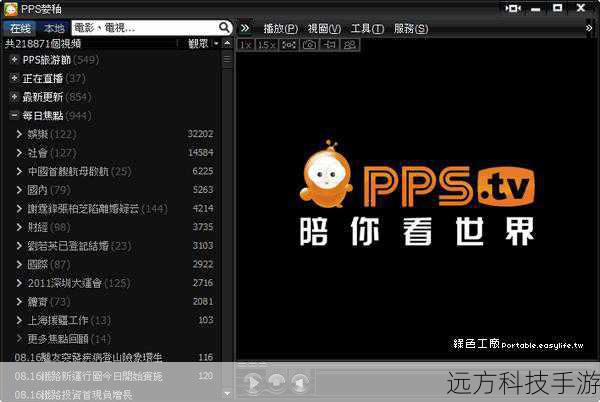Switch to the 本地 tab

coord(54,28)
